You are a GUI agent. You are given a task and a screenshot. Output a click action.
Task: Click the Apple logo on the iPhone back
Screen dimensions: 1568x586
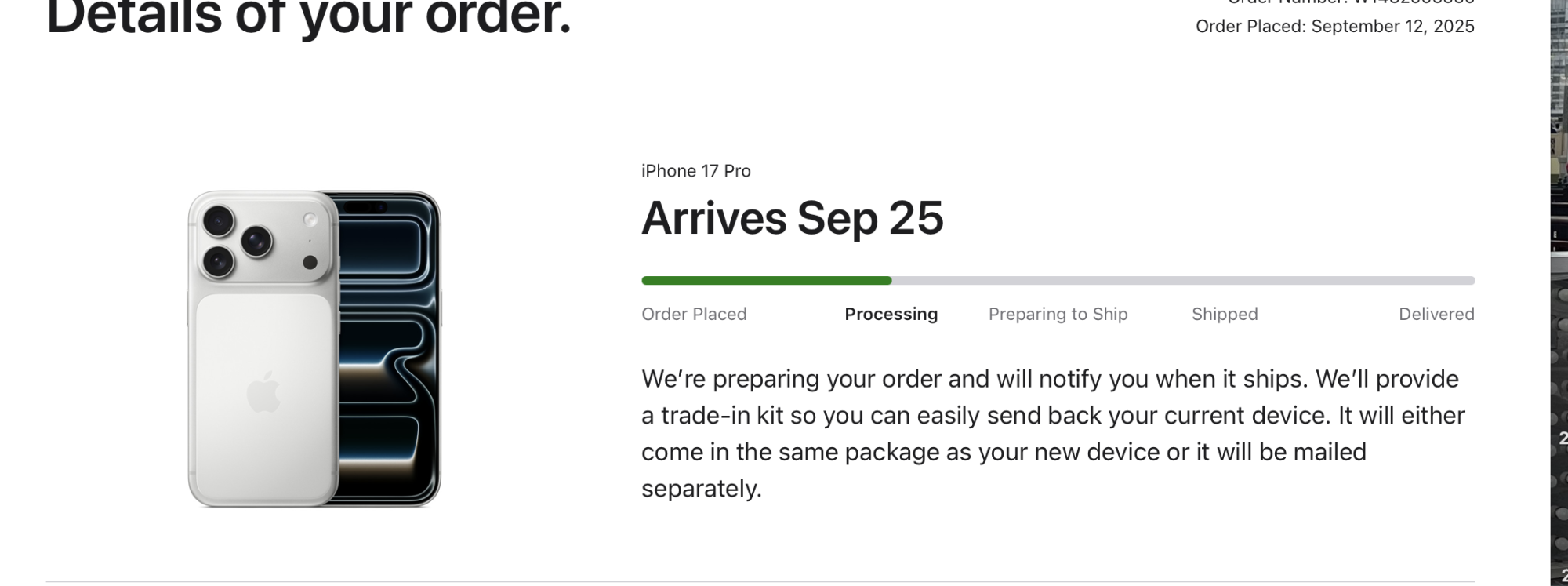pos(264,392)
